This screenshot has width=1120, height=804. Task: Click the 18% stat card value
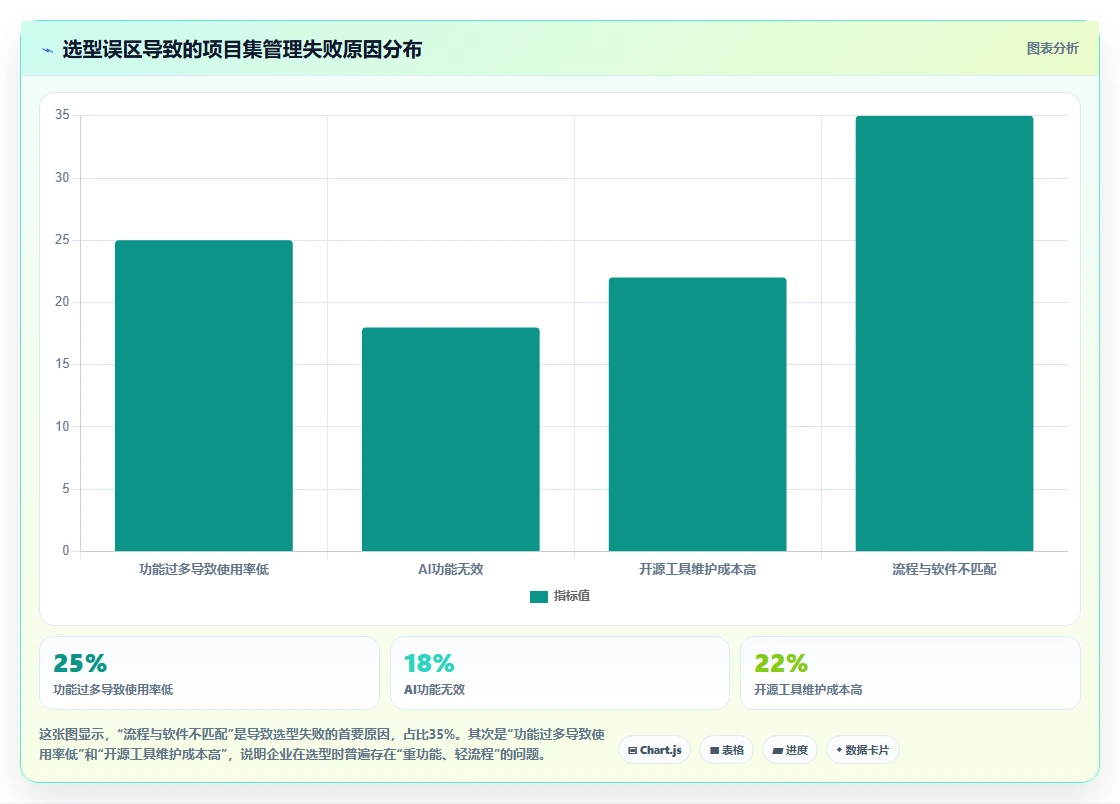pyautogui.click(x=429, y=663)
